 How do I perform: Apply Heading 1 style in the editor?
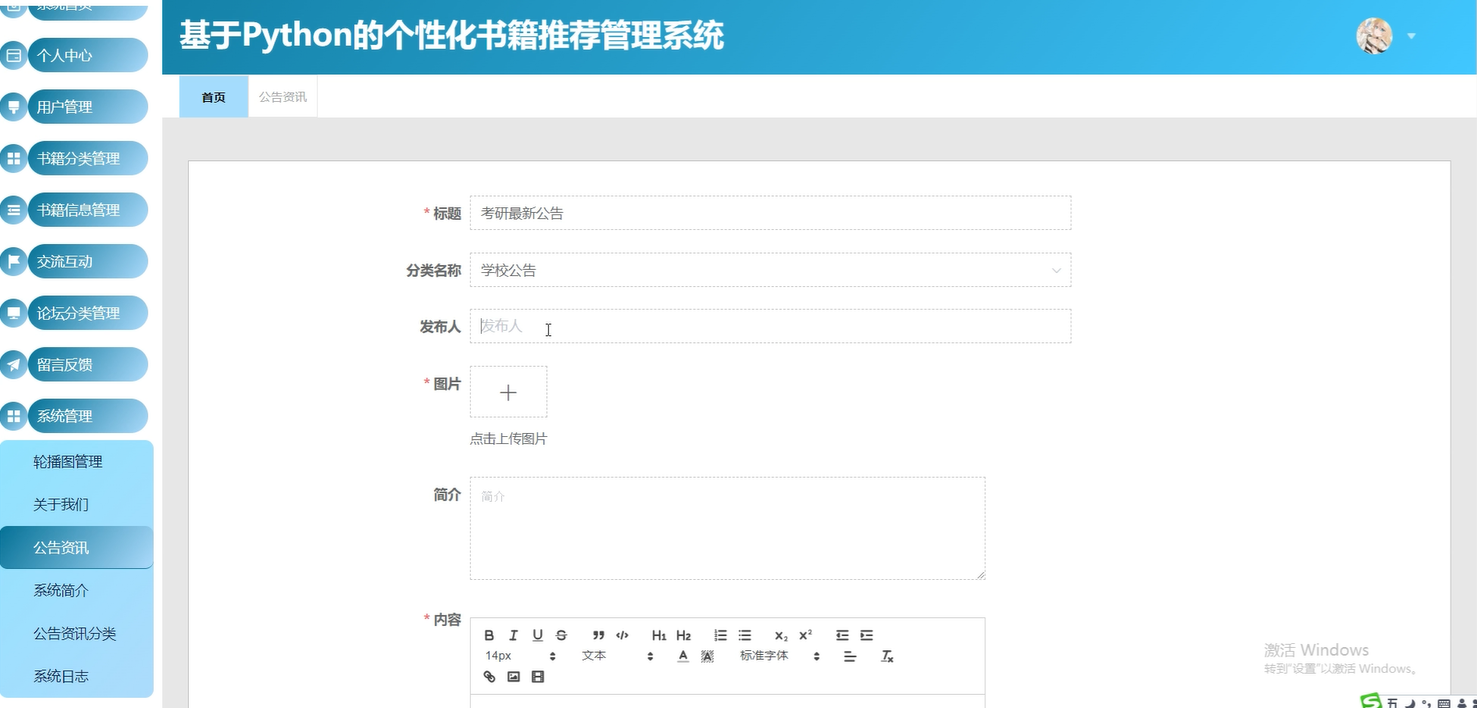[658, 635]
